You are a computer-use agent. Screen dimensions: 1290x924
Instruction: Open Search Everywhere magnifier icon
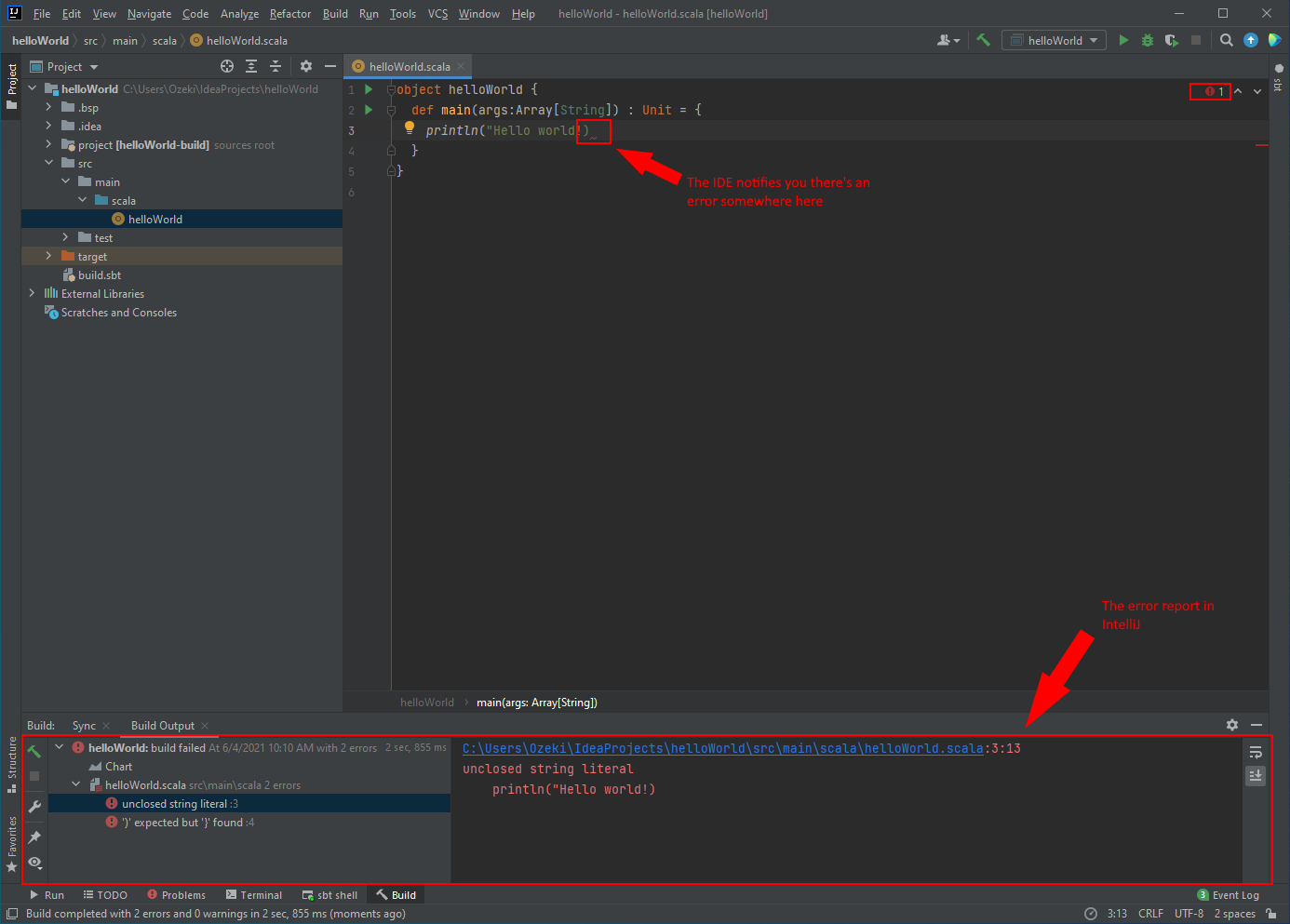click(1227, 40)
